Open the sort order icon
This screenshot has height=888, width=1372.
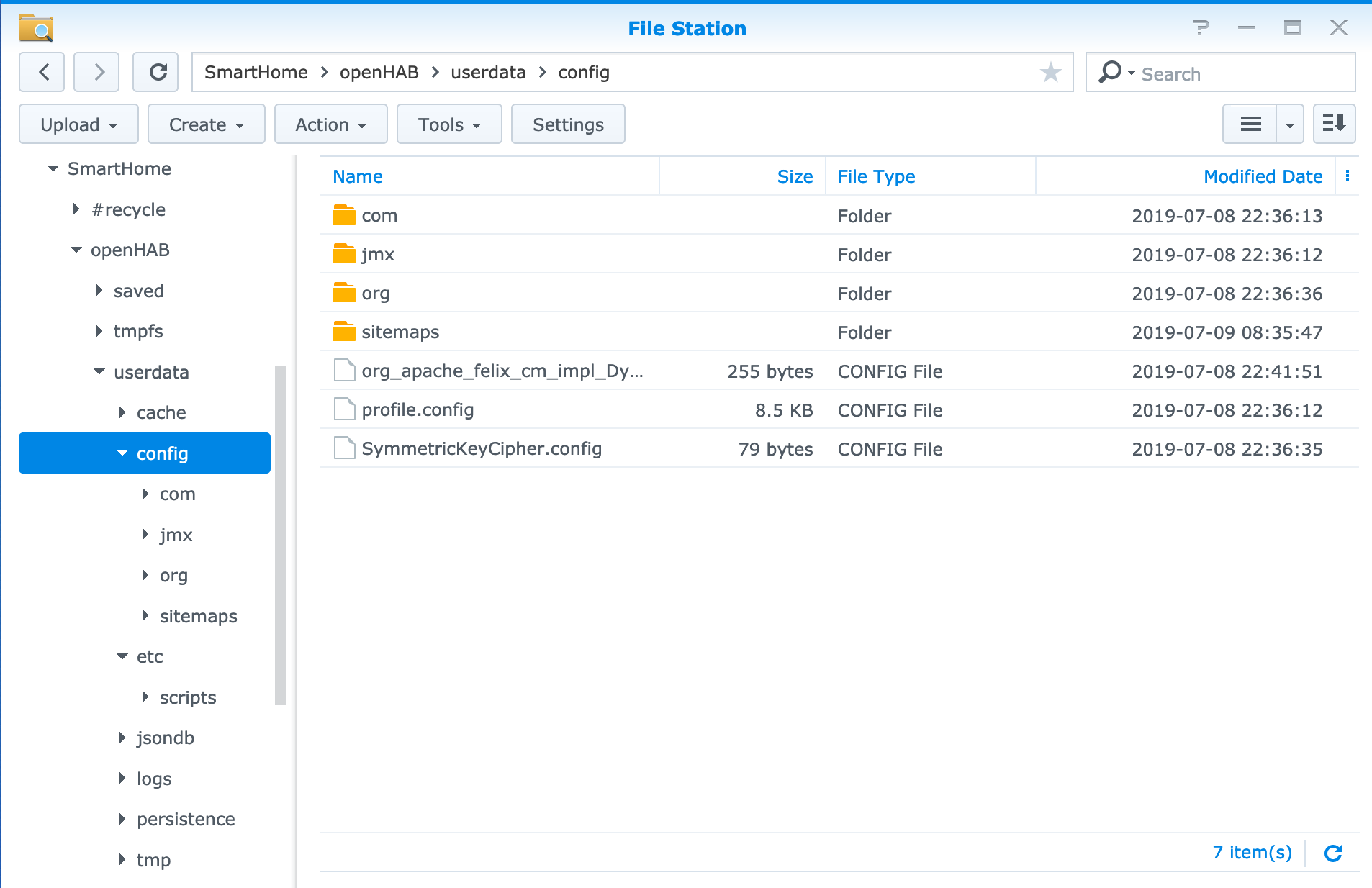click(1334, 124)
